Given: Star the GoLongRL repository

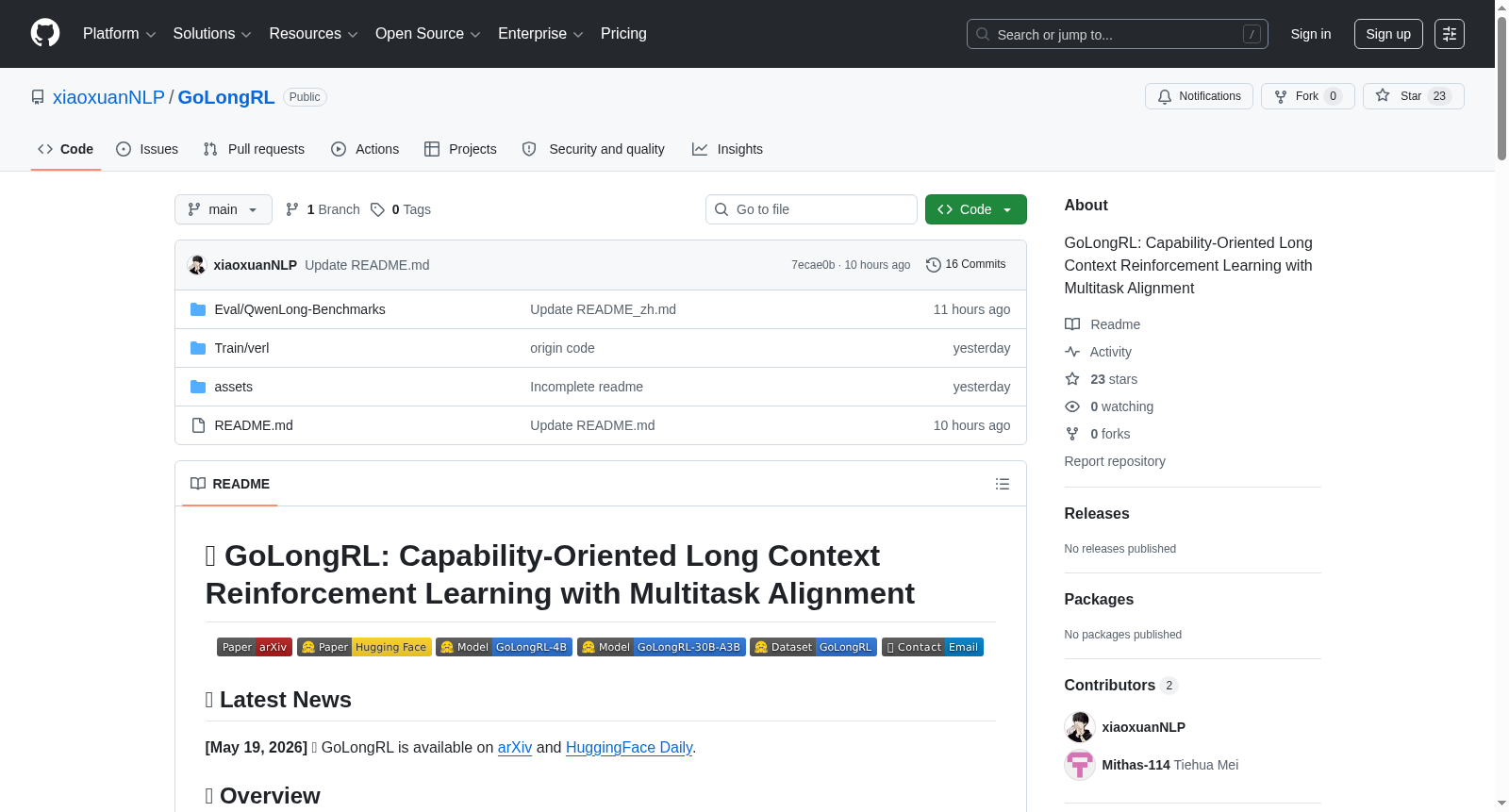Looking at the screenshot, I should [1414, 96].
